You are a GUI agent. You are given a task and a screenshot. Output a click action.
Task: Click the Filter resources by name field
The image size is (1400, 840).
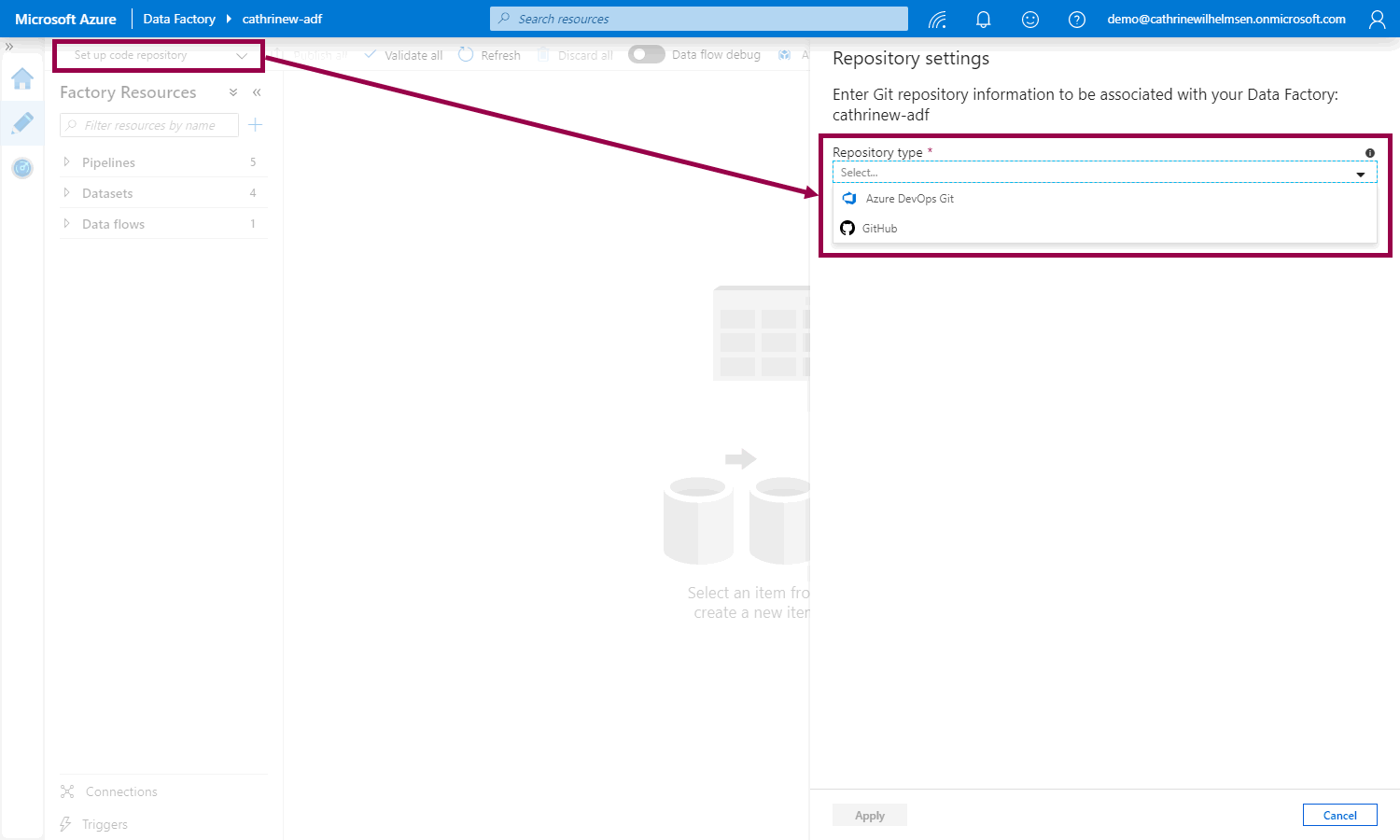[x=149, y=125]
